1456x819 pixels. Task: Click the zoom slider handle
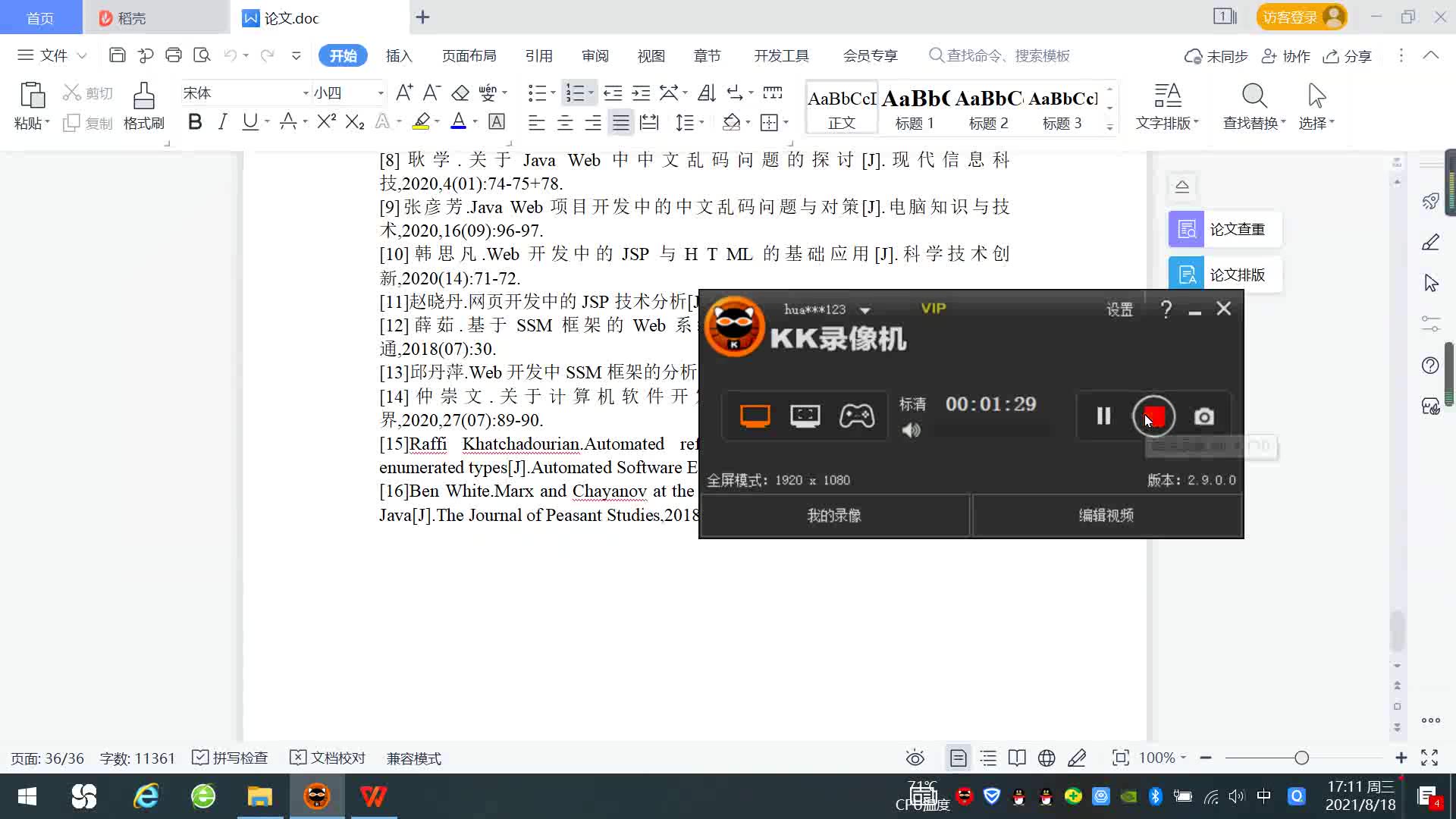click(x=1301, y=758)
